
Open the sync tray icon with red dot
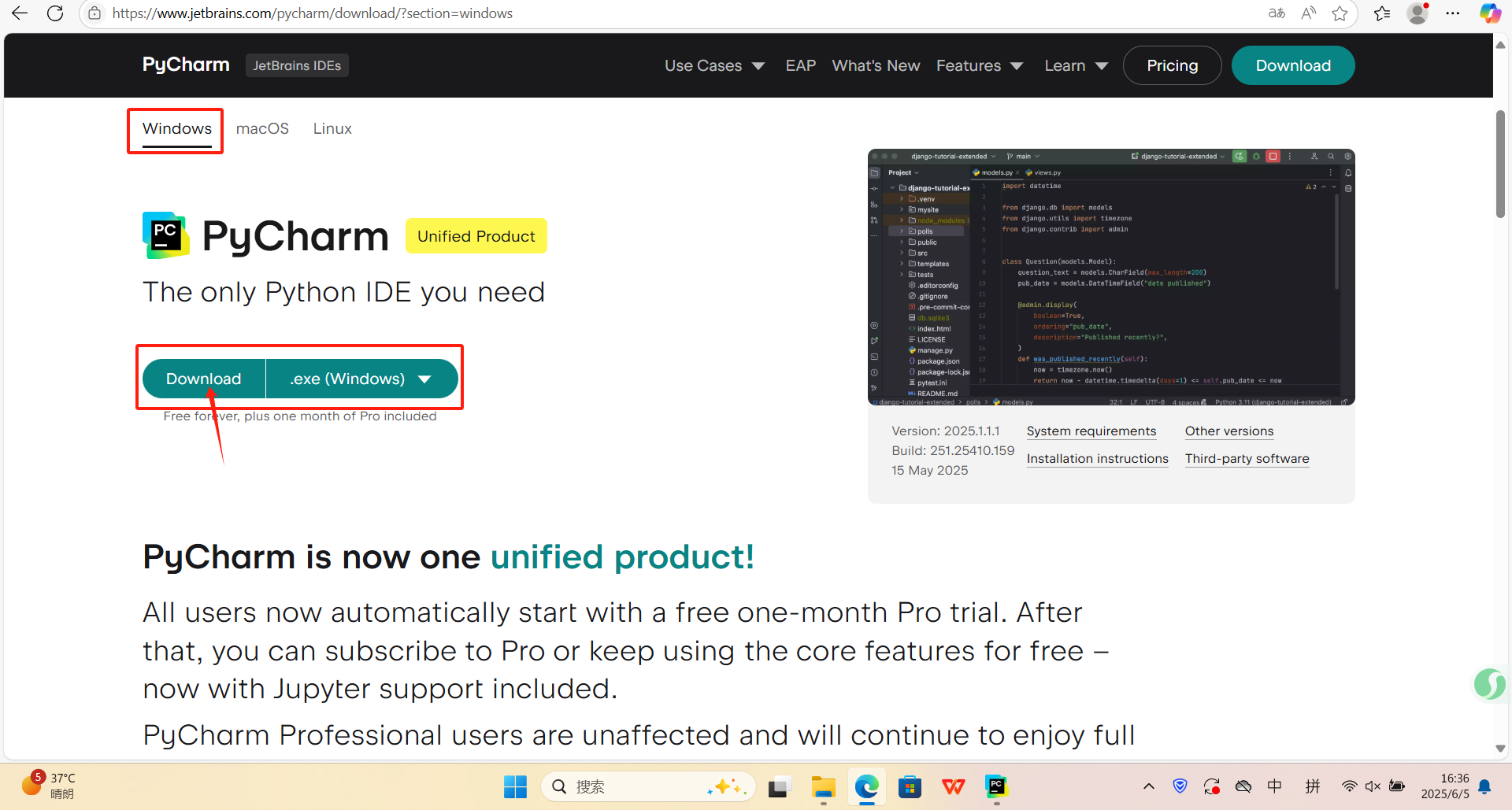[1211, 786]
